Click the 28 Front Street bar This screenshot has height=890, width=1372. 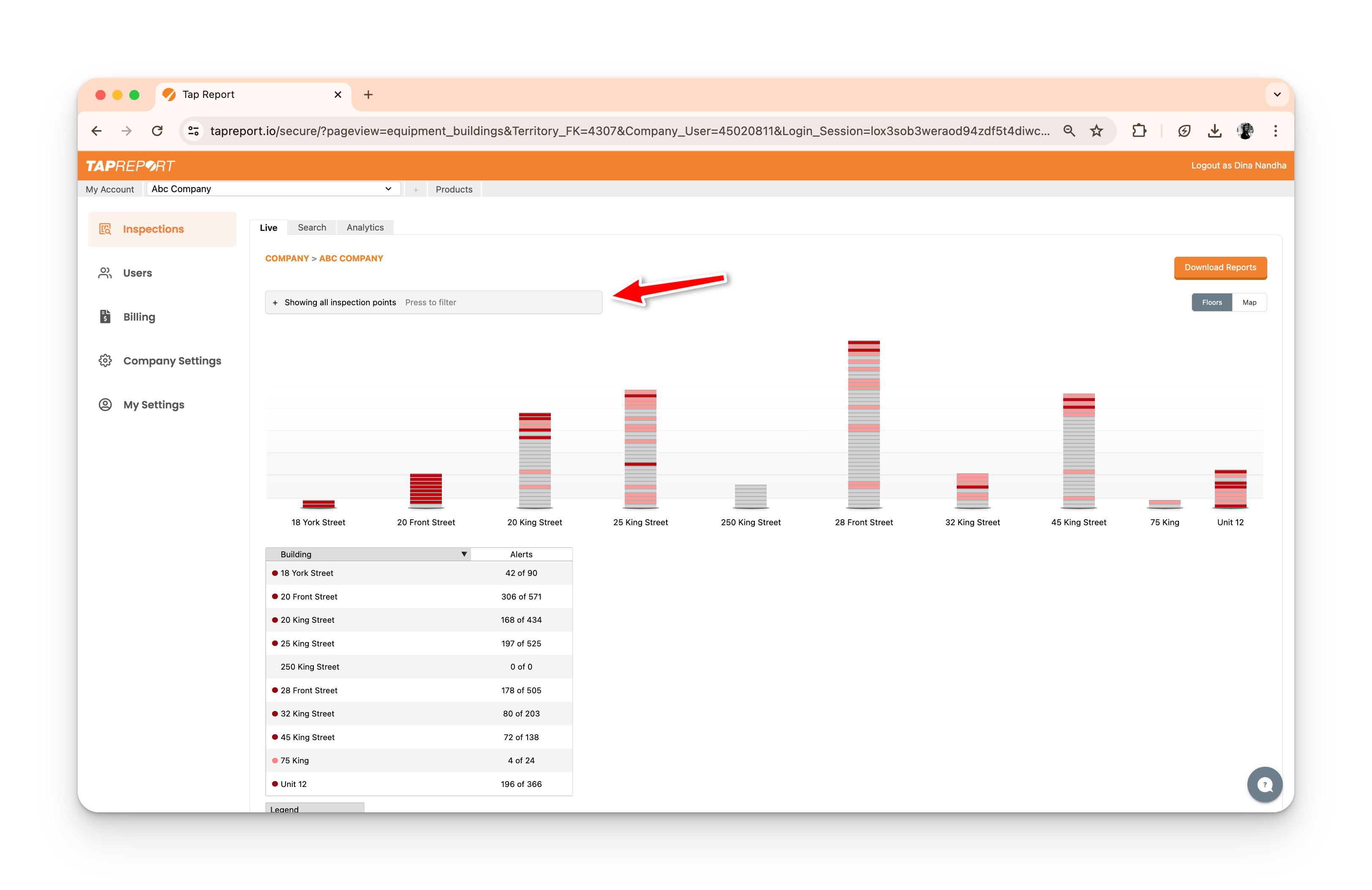tap(863, 423)
